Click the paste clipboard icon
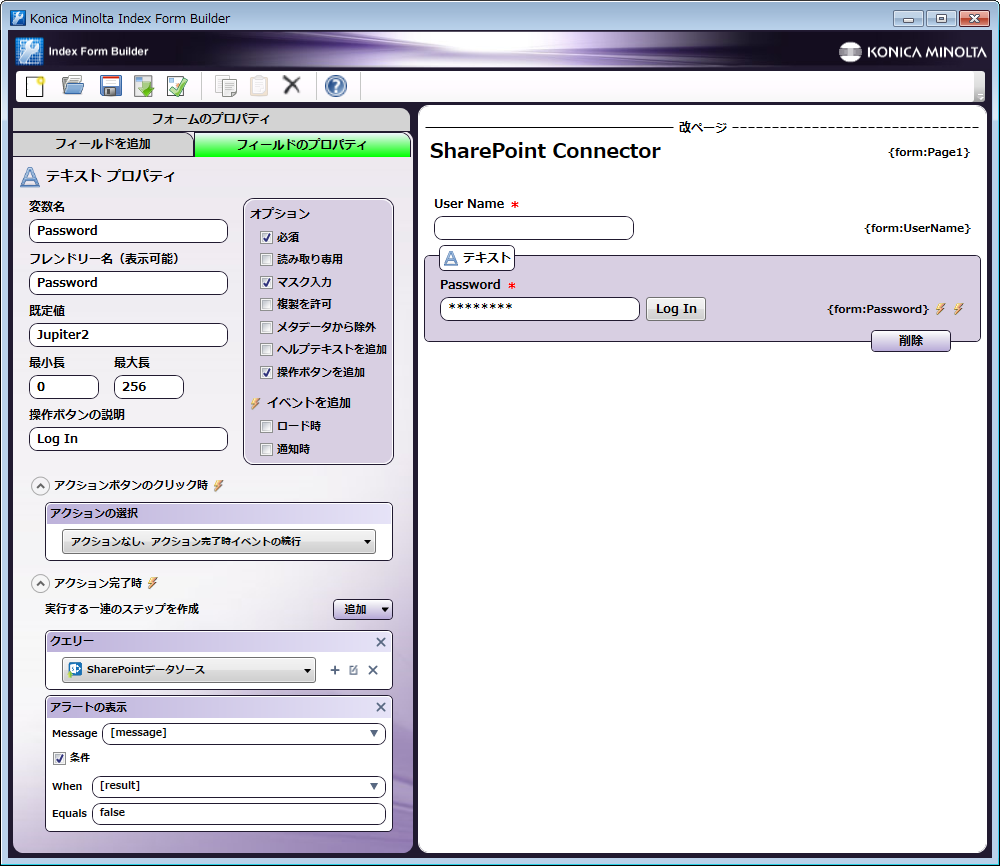The image size is (1000, 866). pos(259,85)
